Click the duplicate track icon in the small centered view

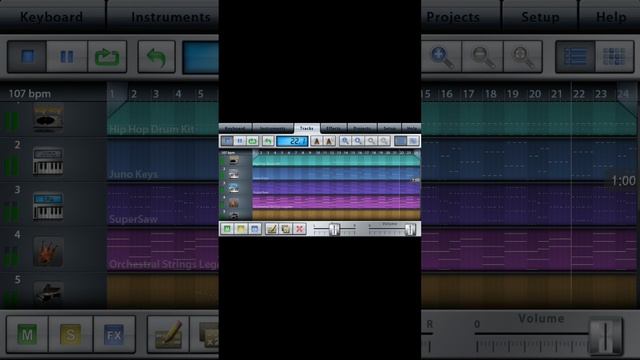click(x=286, y=229)
